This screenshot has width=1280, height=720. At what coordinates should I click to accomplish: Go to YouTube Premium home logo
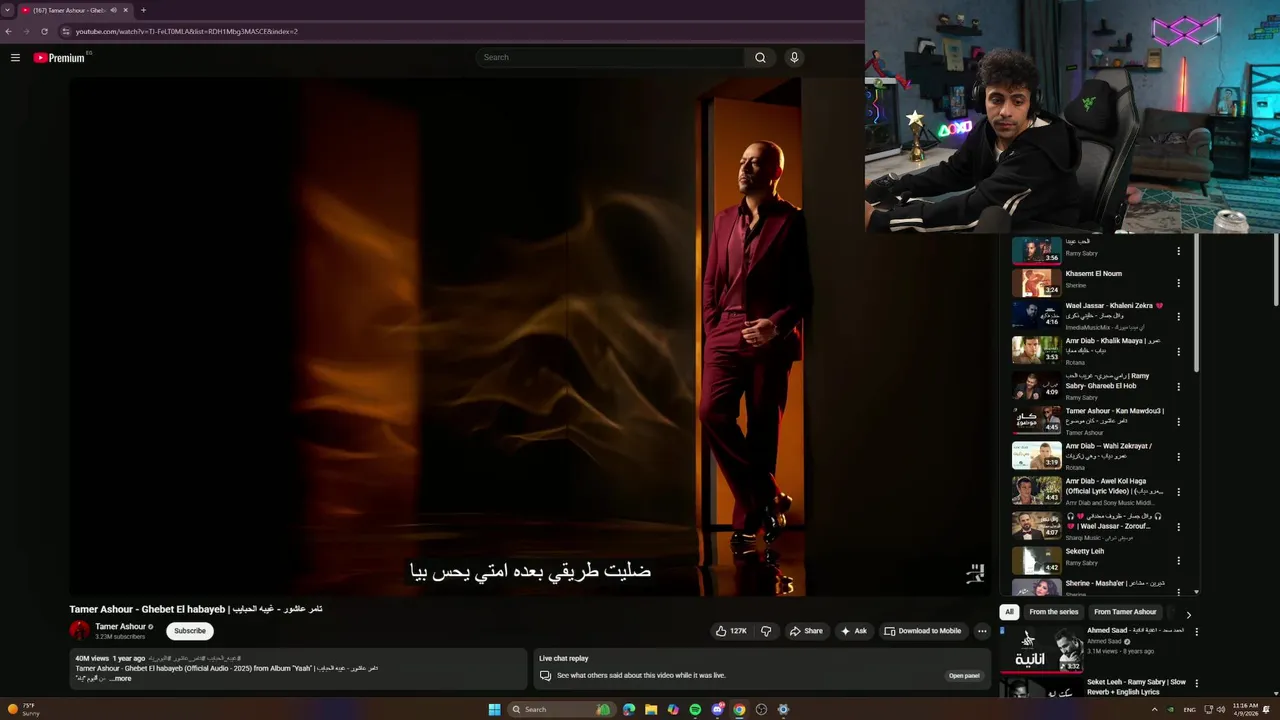61,58
